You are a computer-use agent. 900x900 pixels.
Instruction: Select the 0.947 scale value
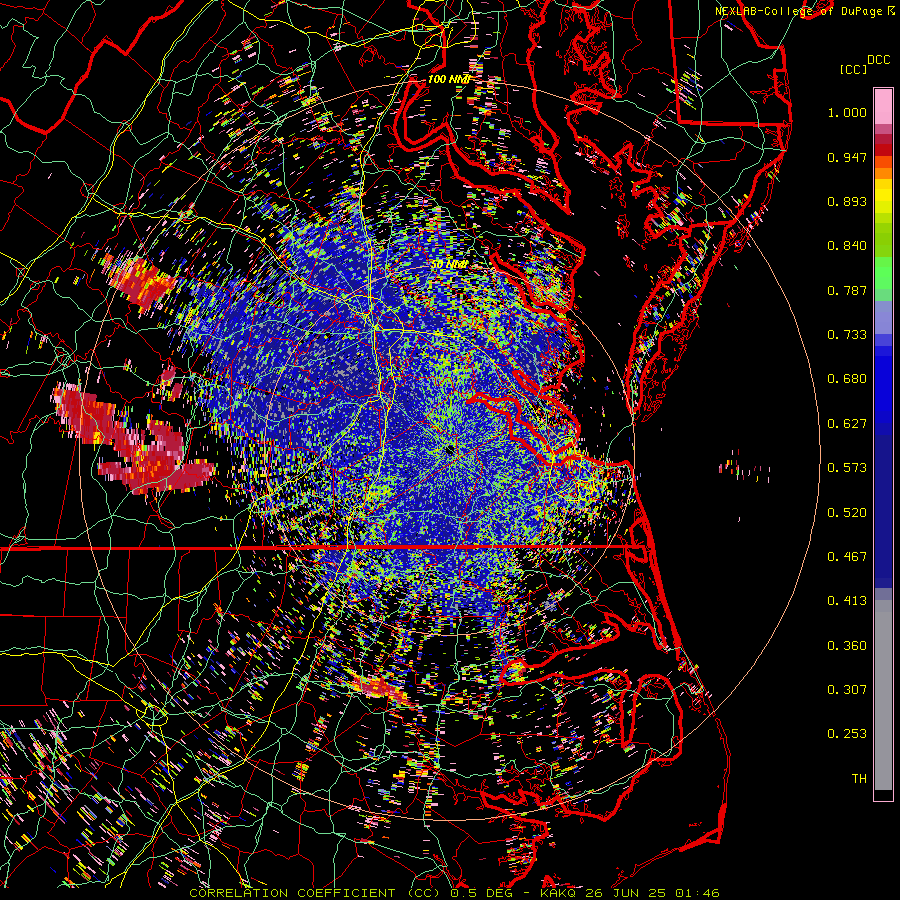pyautogui.click(x=847, y=157)
